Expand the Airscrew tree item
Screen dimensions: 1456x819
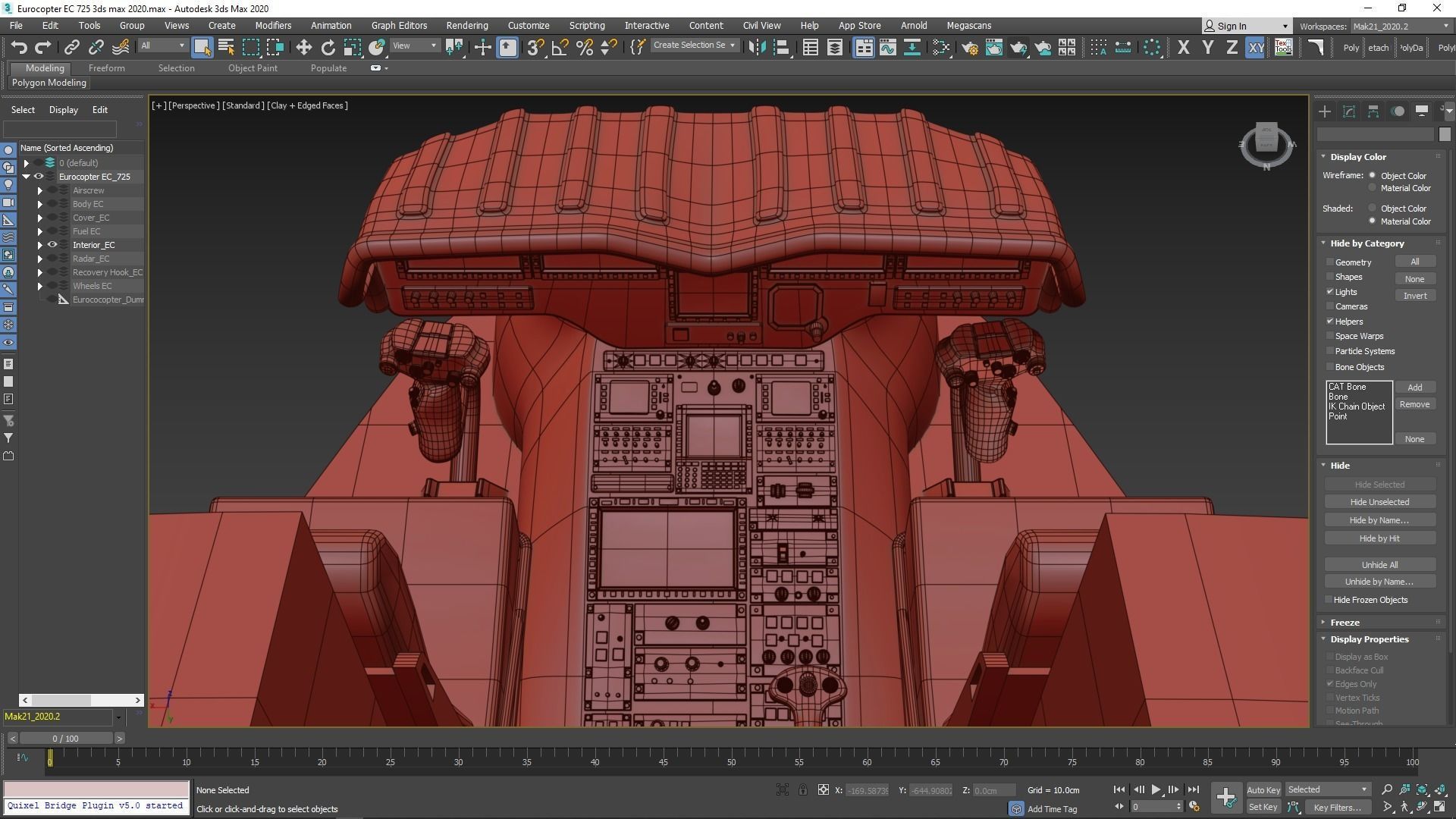pos(40,190)
